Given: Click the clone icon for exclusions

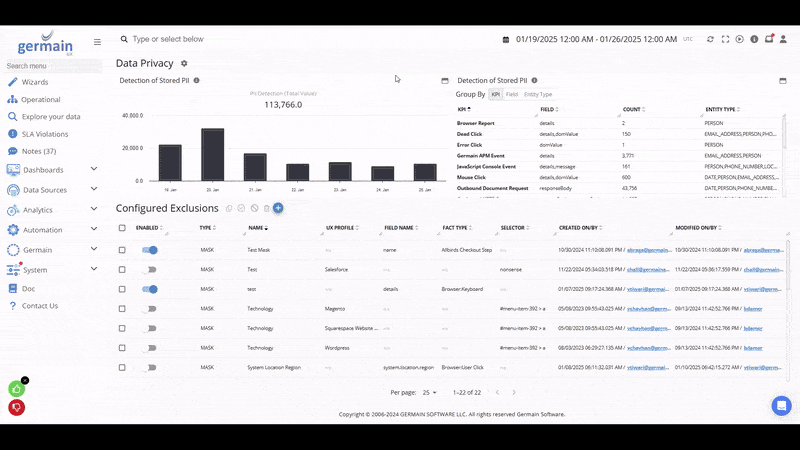Looking at the screenshot, I should coord(229,208).
